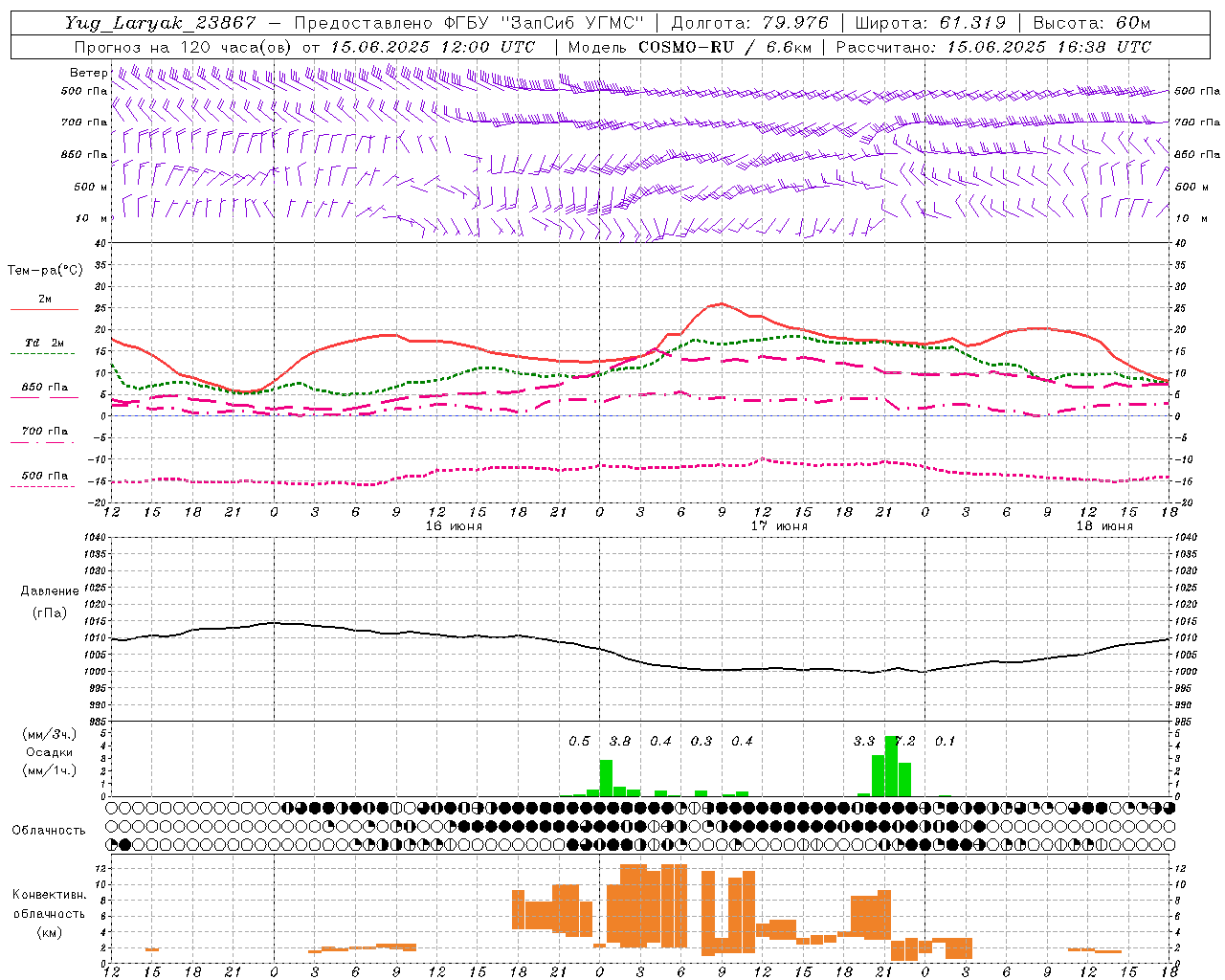Click the Тем-ра(°C) temperature panel label
This screenshot has width=1225, height=980.
tap(45, 271)
